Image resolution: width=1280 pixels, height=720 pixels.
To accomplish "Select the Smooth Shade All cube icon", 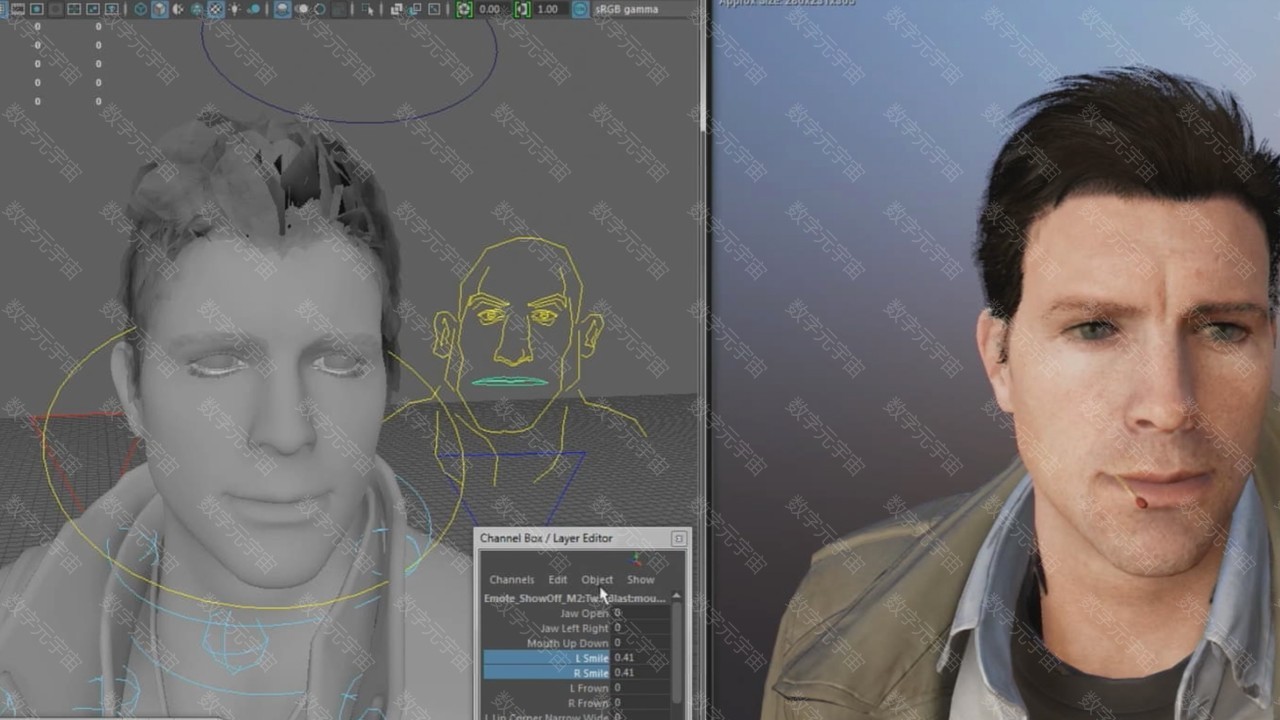I will pos(159,9).
